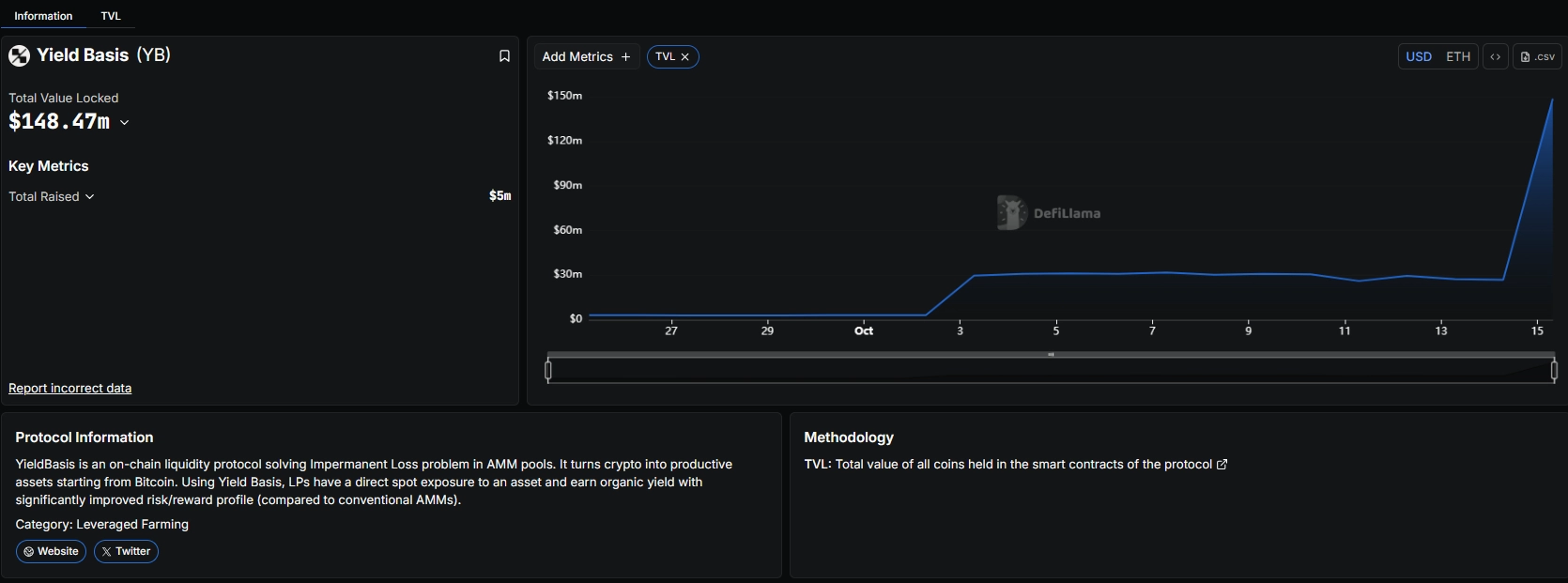Open the Add Metrics dropdown
The height and width of the screenshot is (583, 1568).
[x=586, y=56]
